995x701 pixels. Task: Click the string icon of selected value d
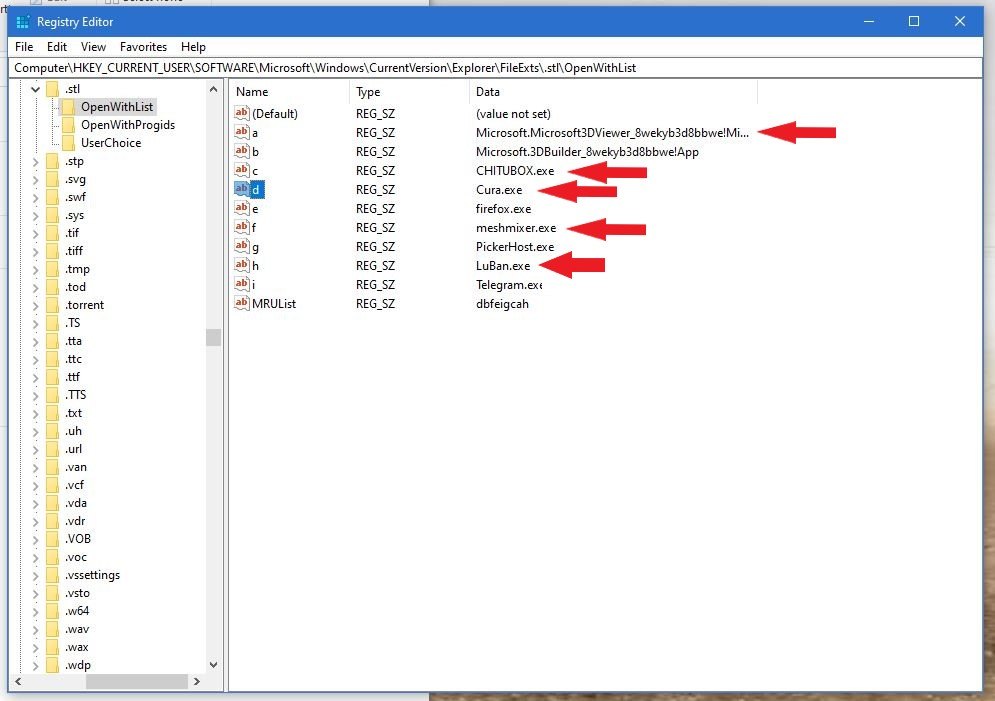coord(242,189)
